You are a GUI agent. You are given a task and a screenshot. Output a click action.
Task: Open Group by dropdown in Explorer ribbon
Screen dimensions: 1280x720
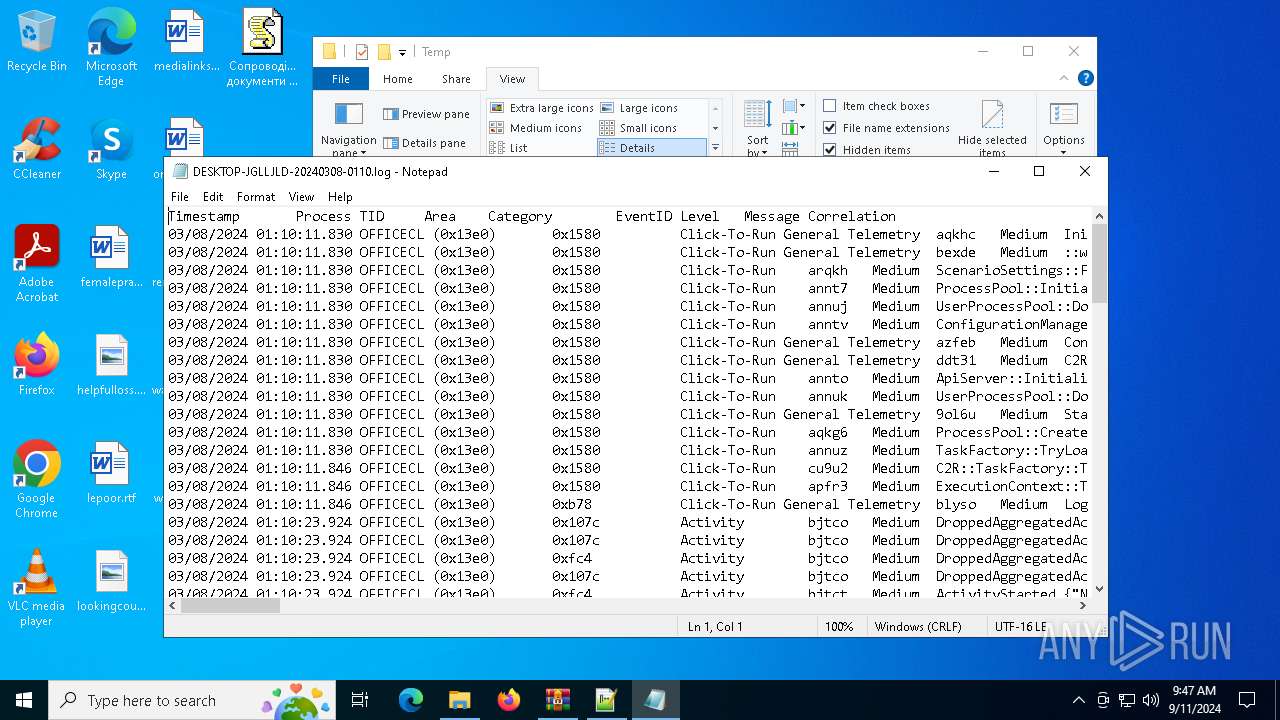(794, 106)
